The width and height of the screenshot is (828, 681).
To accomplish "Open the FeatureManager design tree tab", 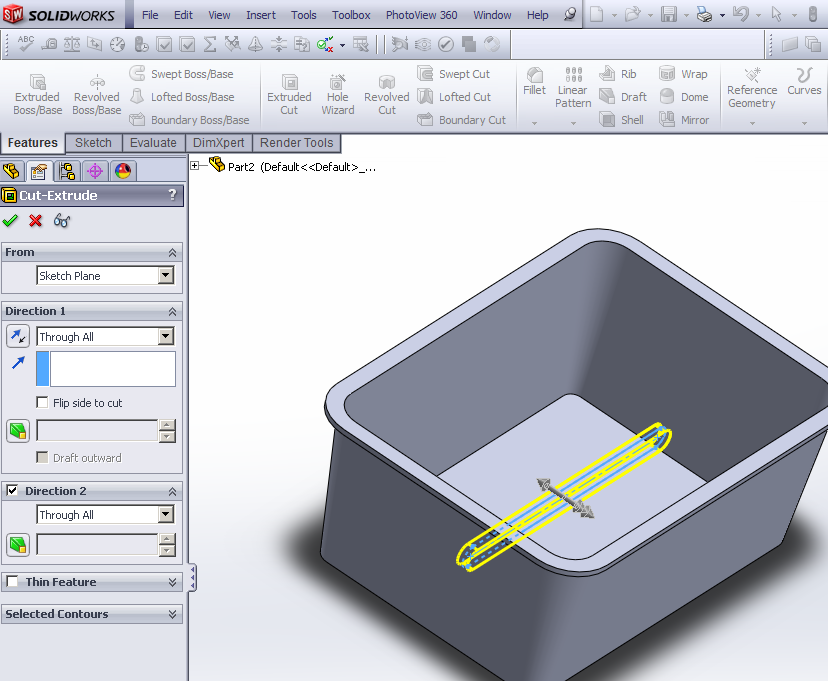I will coord(12,171).
